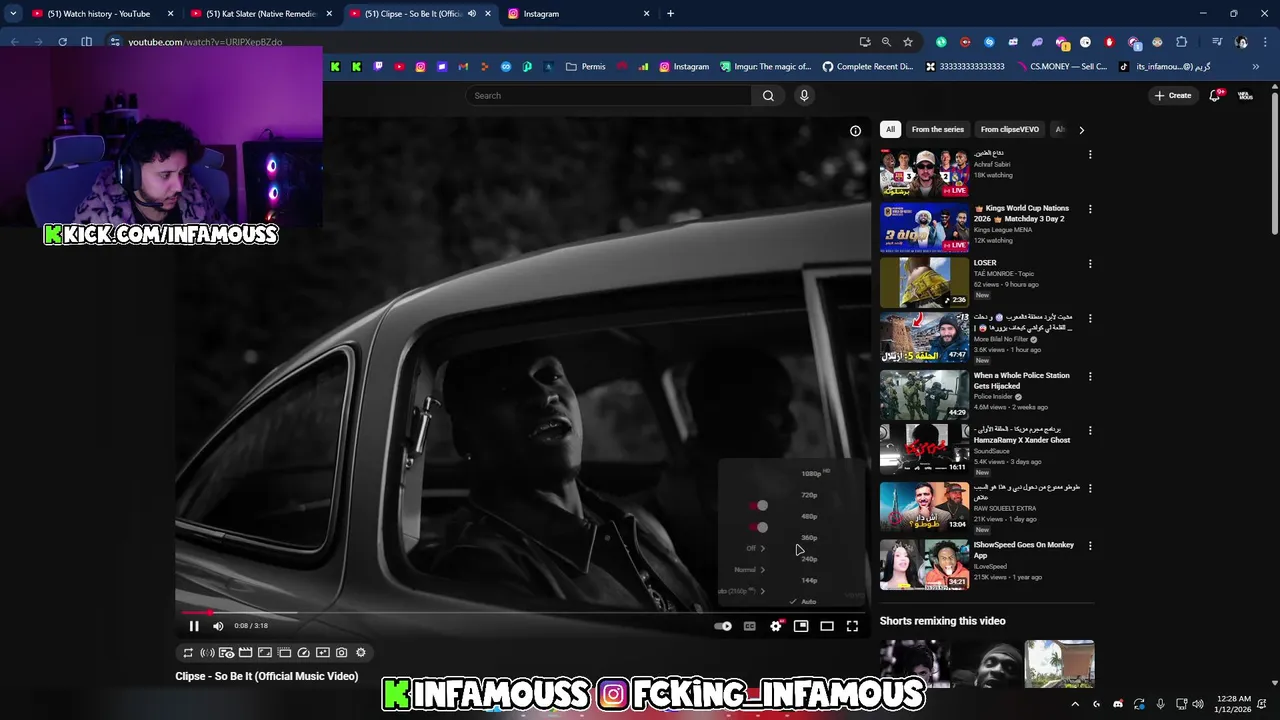
Task: Click the filmstrip window icon below the player
Action: pyautogui.click(x=284, y=653)
